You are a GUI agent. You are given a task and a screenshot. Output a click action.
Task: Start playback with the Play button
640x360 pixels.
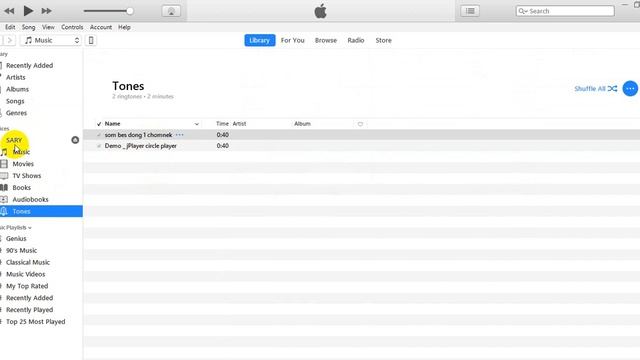click(x=28, y=11)
